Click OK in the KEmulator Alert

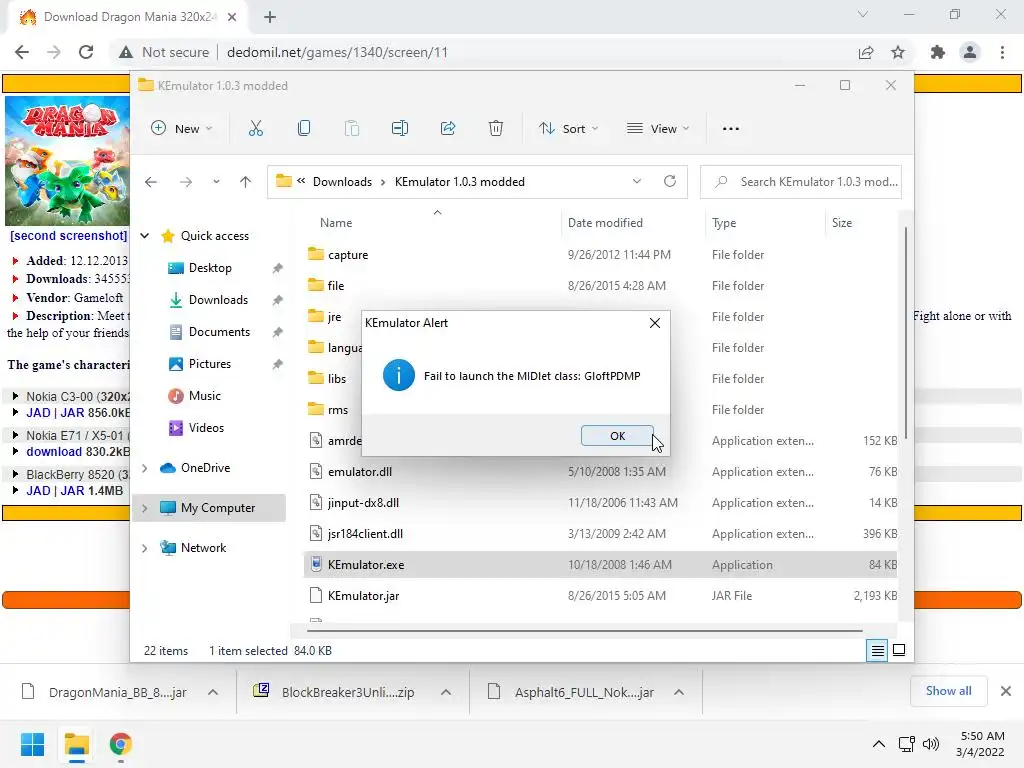point(617,436)
